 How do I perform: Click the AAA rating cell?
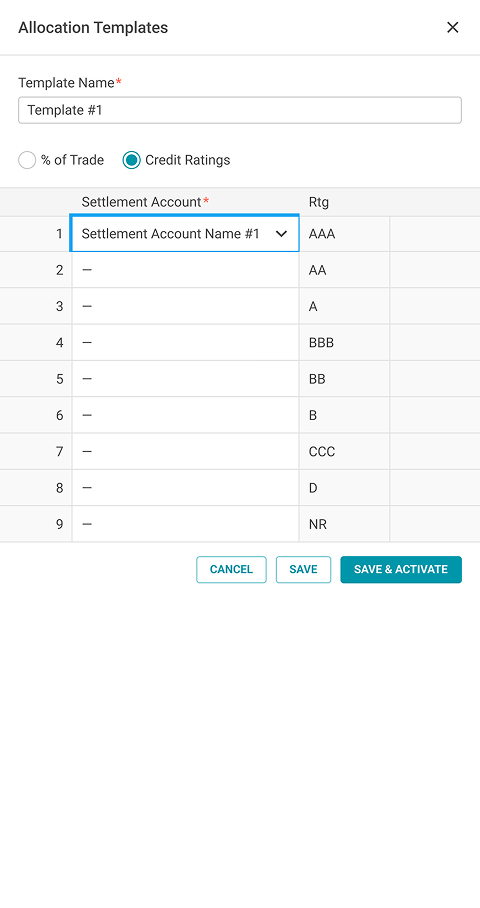click(345, 234)
